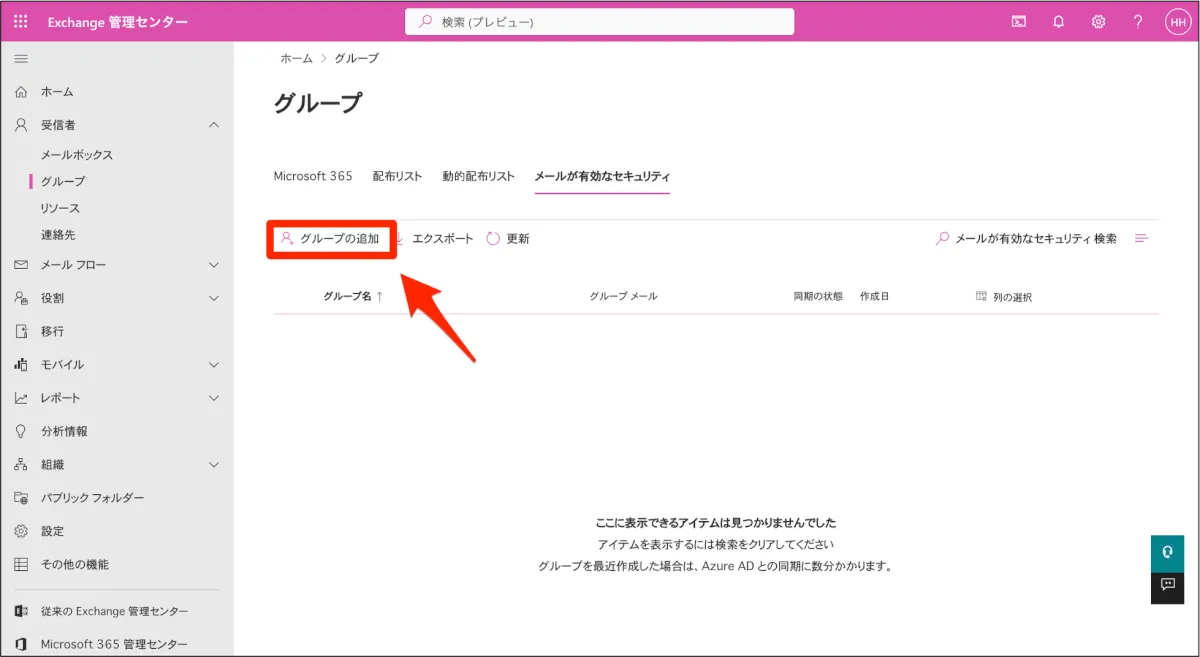Open the app launcher waffle icon
This screenshot has width=1200, height=657.
21,21
